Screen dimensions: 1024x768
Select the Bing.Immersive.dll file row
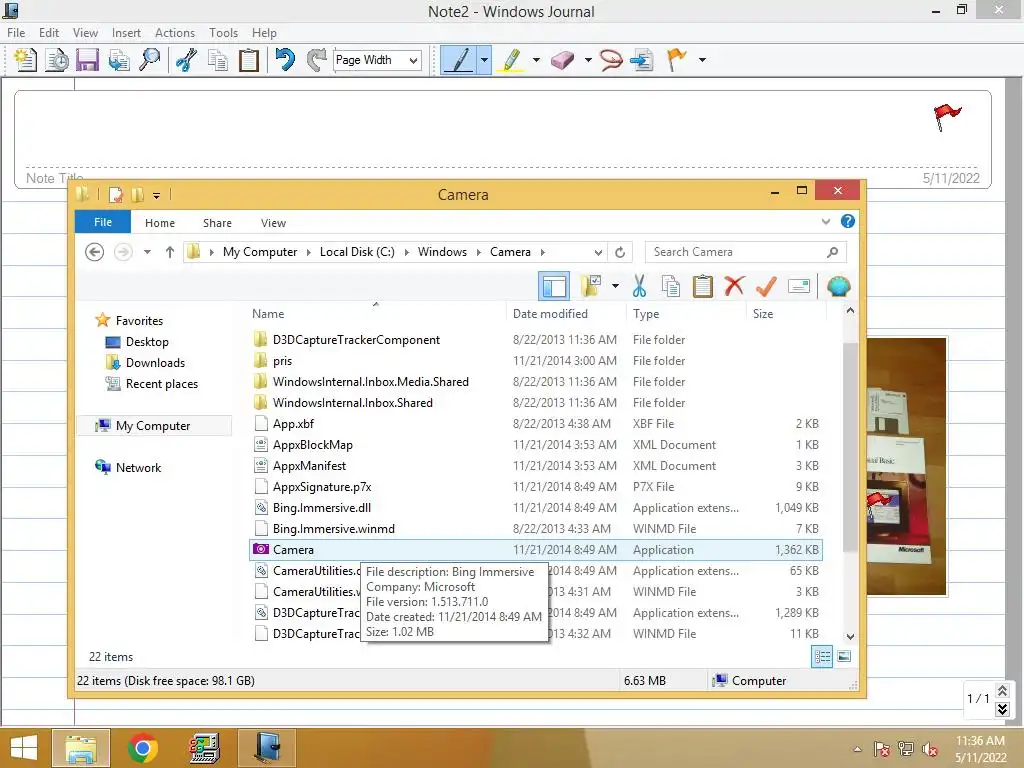coord(536,508)
